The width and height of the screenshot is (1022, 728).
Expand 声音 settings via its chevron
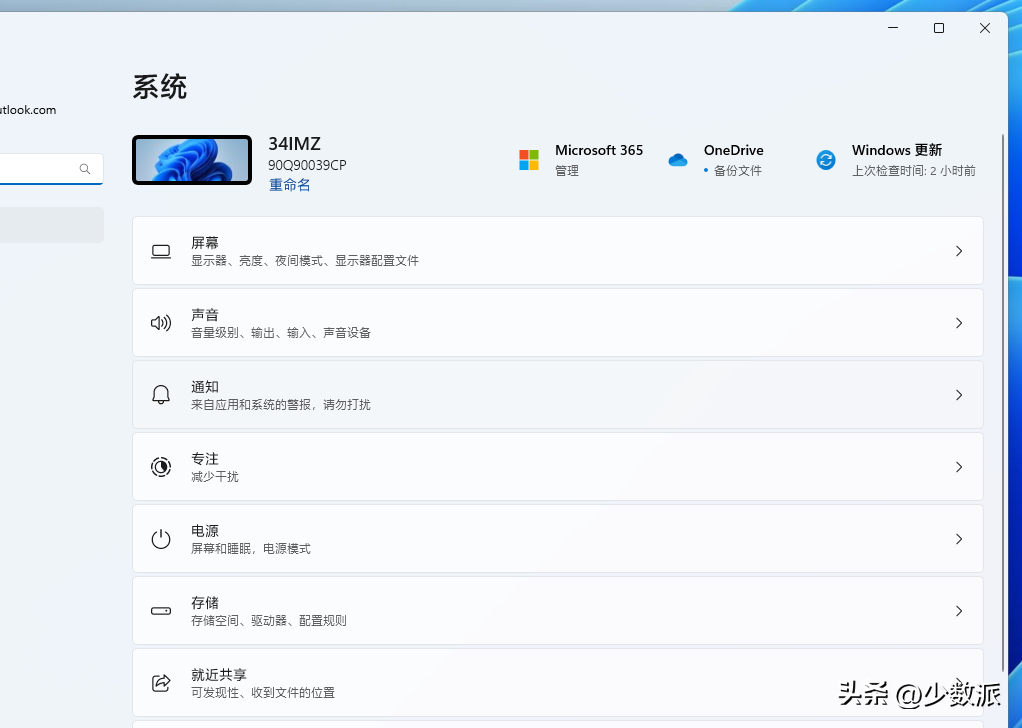pos(958,323)
